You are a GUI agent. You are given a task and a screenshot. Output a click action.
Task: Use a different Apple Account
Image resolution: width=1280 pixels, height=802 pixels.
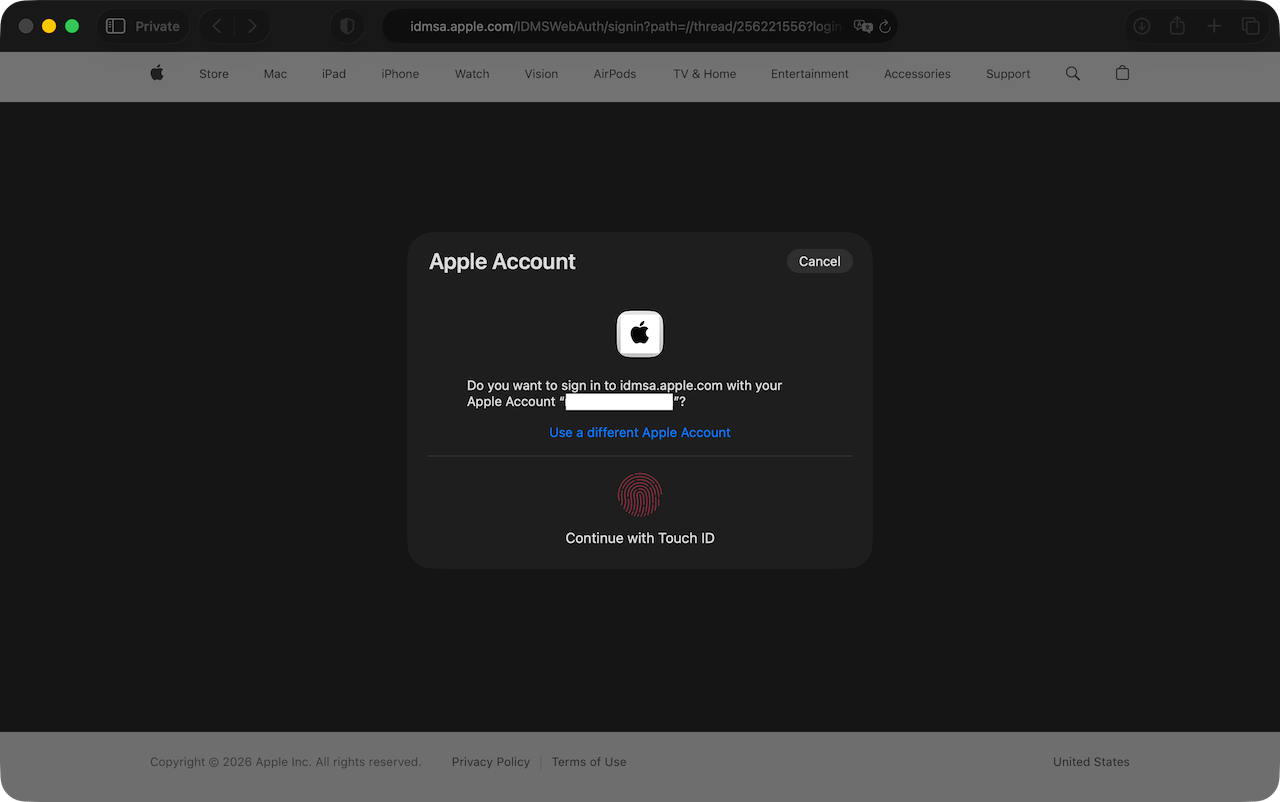pyautogui.click(x=640, y=432)
